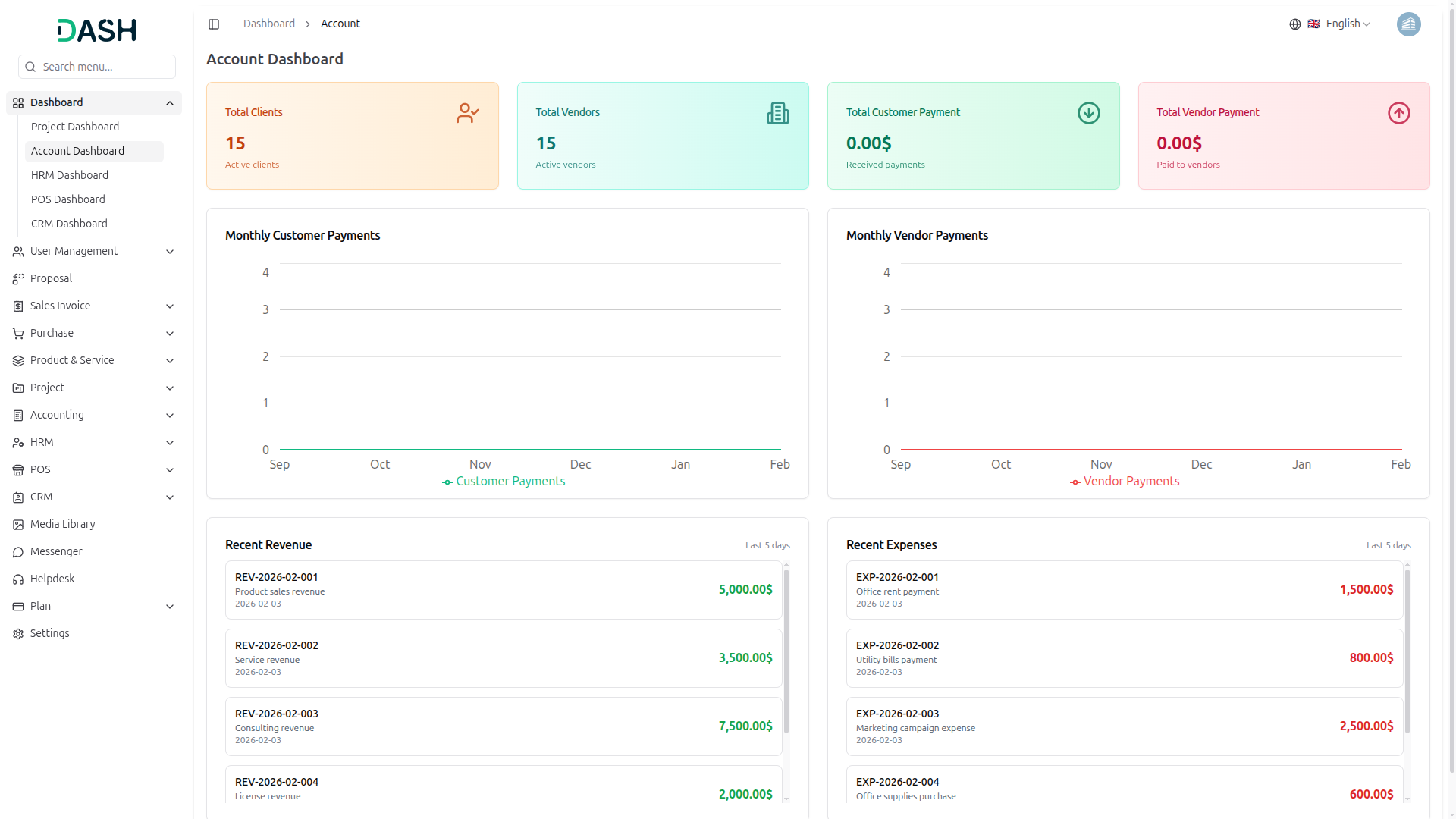The width and height of the screenshot is (1456, 819).
Task: Click the Total Clients person icon
Action: coord(467,113)
